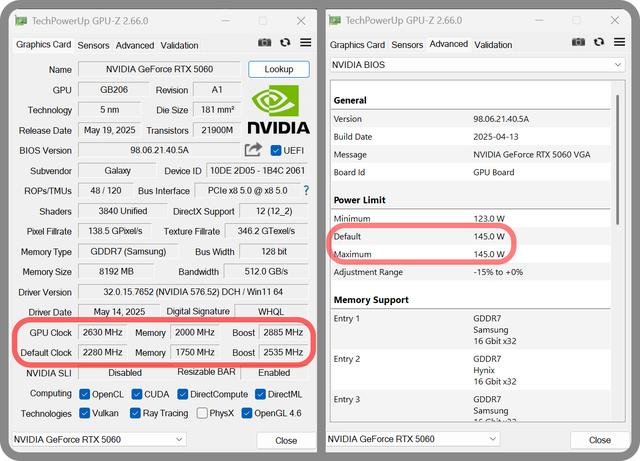Click the NVIDIA logo image
Image resolution: width=640 pixels, height=461 pixels.
(278, 109)
